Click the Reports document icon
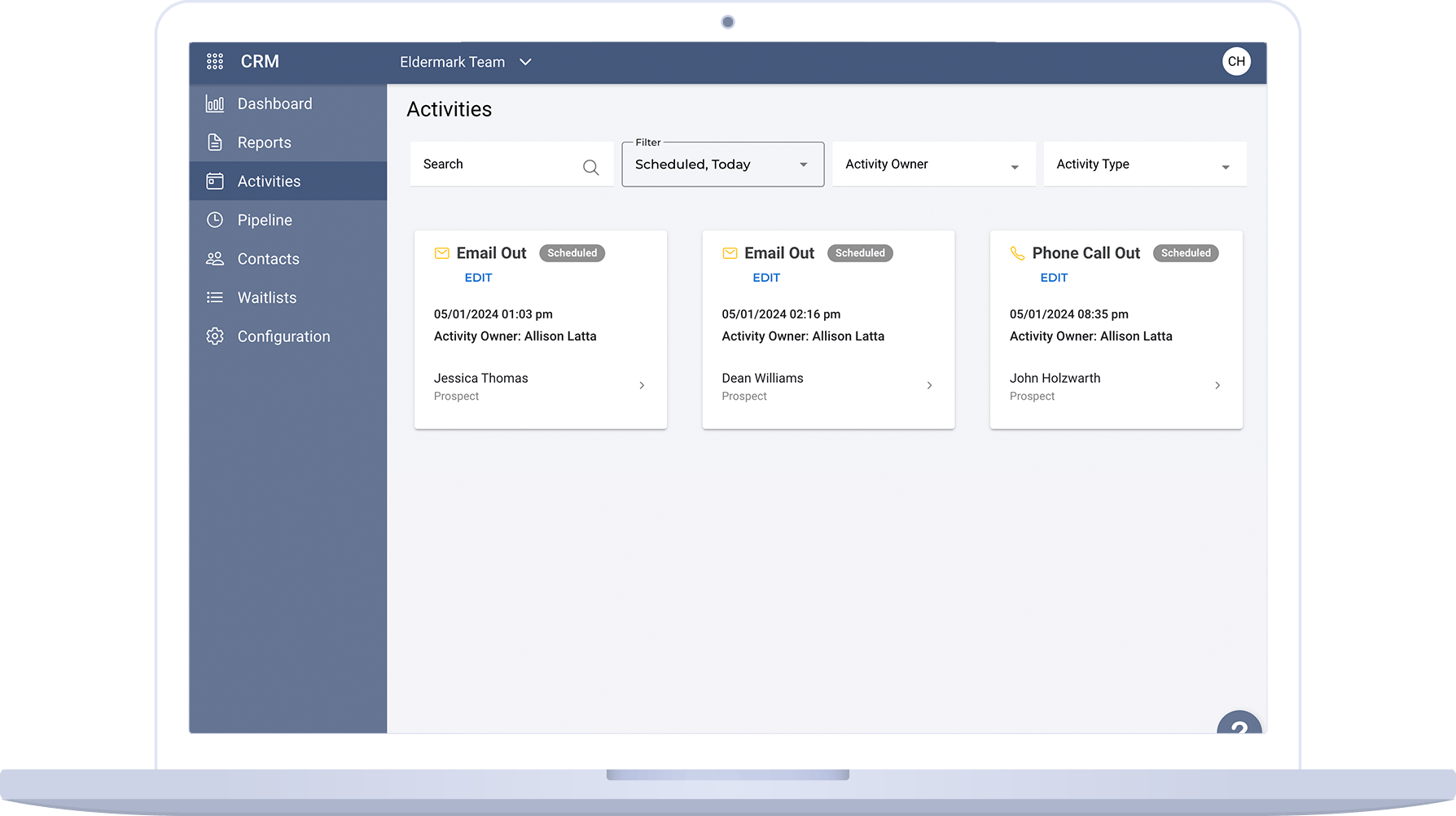Viewport: 1456px width, 816px height. coord(215,143)
